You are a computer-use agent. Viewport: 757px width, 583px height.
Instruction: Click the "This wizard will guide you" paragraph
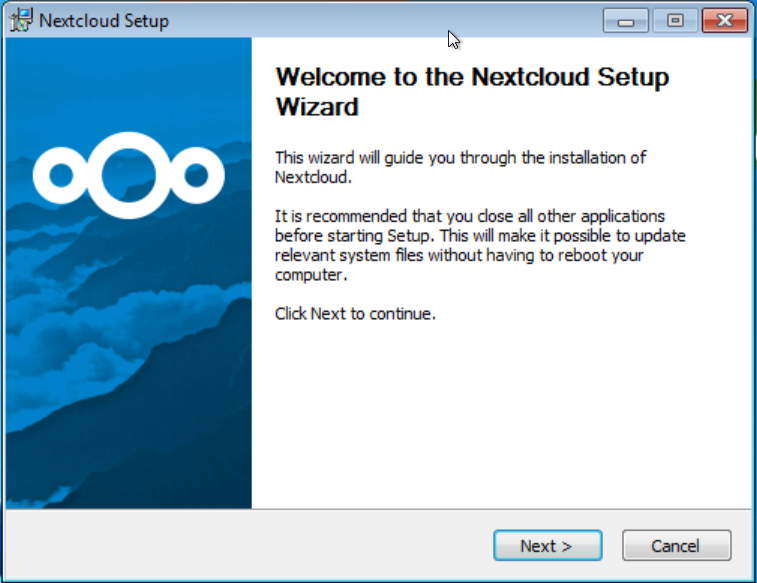461,167
